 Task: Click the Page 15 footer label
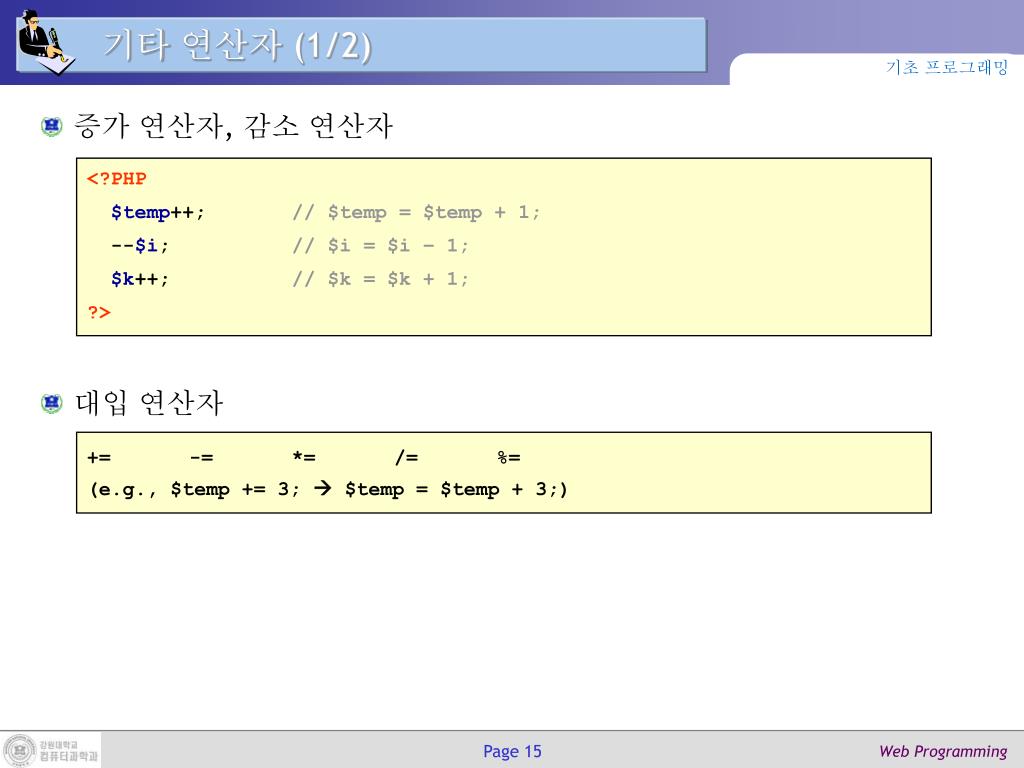point(512,752)
